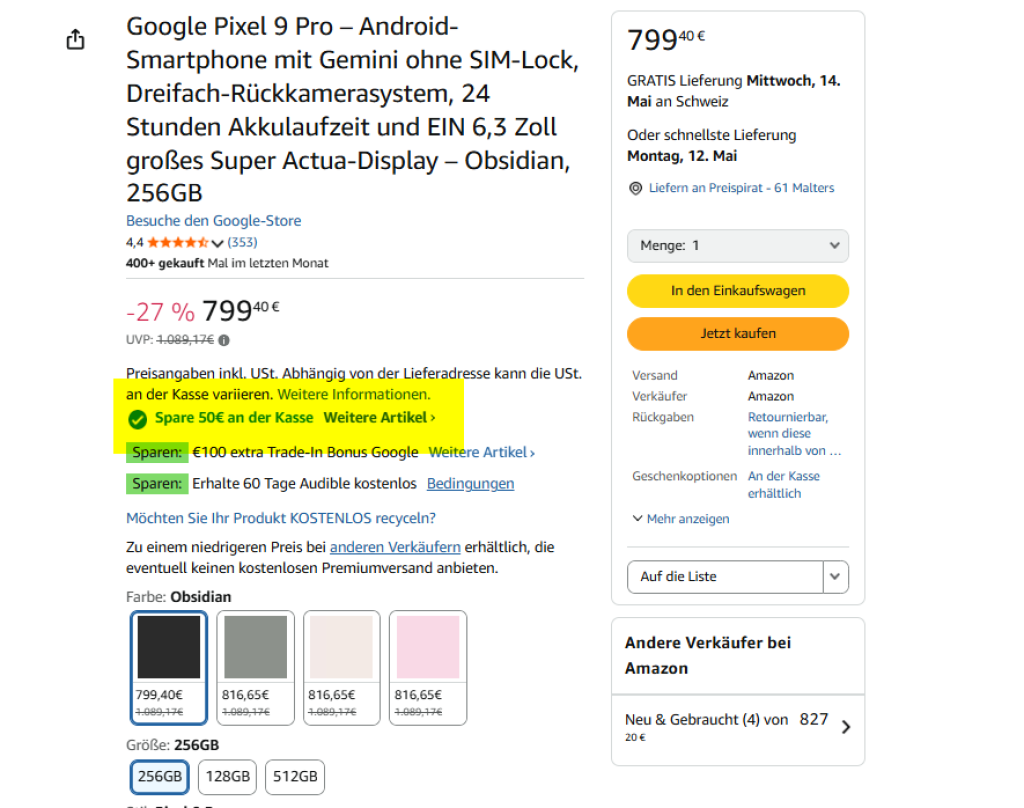Open the Auf die Liste dropdown arrow
This screenshot has width=1024, height=808.
(x=835, y=577)
